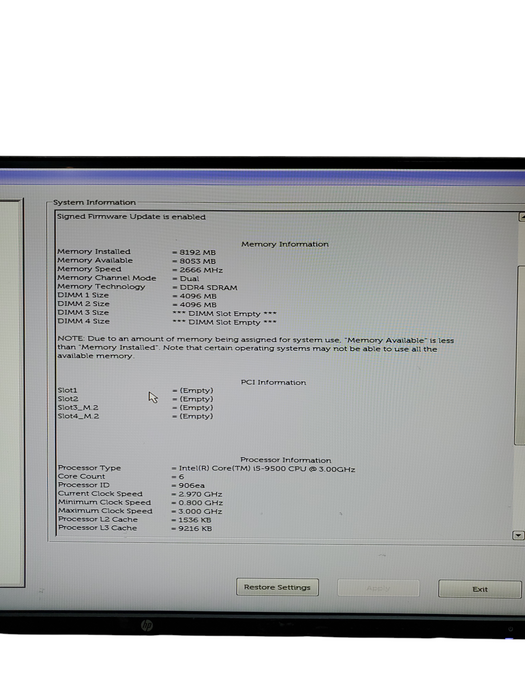
Task: Click the 'Memory Channel Mode' label
Action: click(107, 278)
